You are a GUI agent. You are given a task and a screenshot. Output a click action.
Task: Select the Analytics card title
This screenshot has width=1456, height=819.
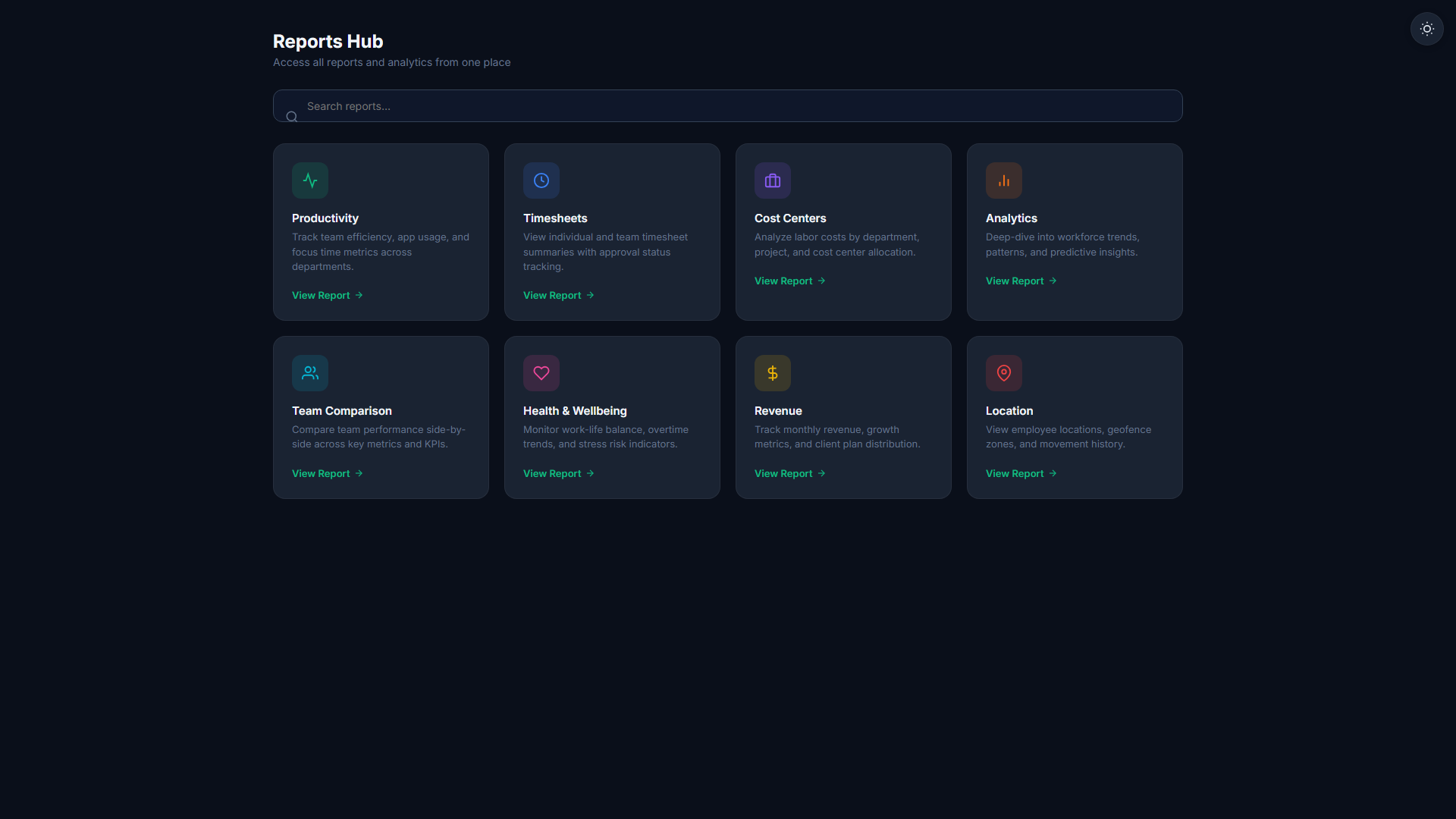(x=1012, y=218)
